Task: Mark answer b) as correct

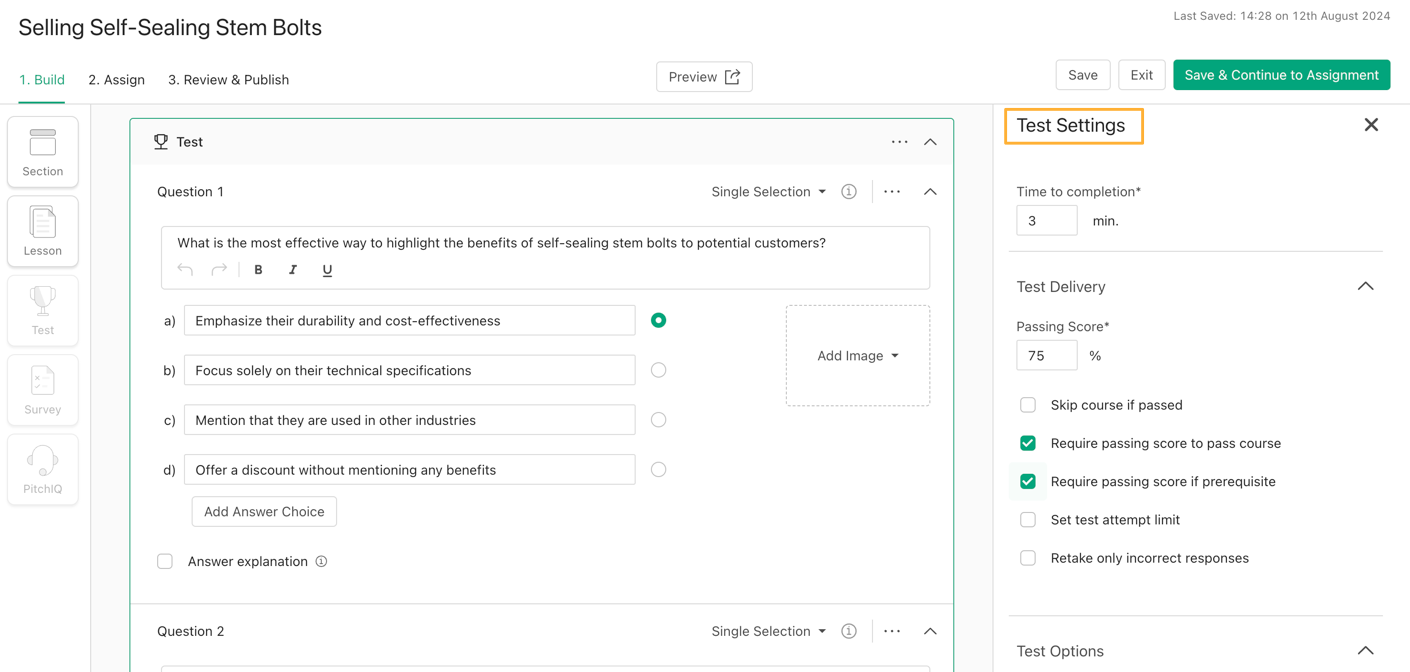Action: pyautogui.click(x=658, y=370)
